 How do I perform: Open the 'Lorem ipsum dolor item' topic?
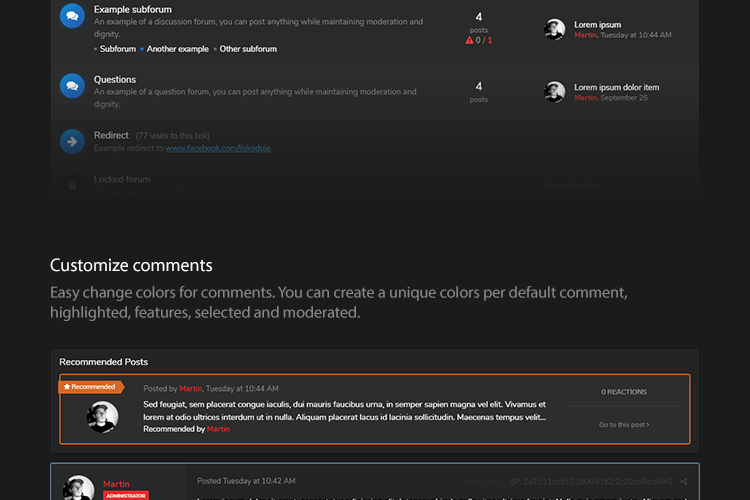tap(616, 87)
